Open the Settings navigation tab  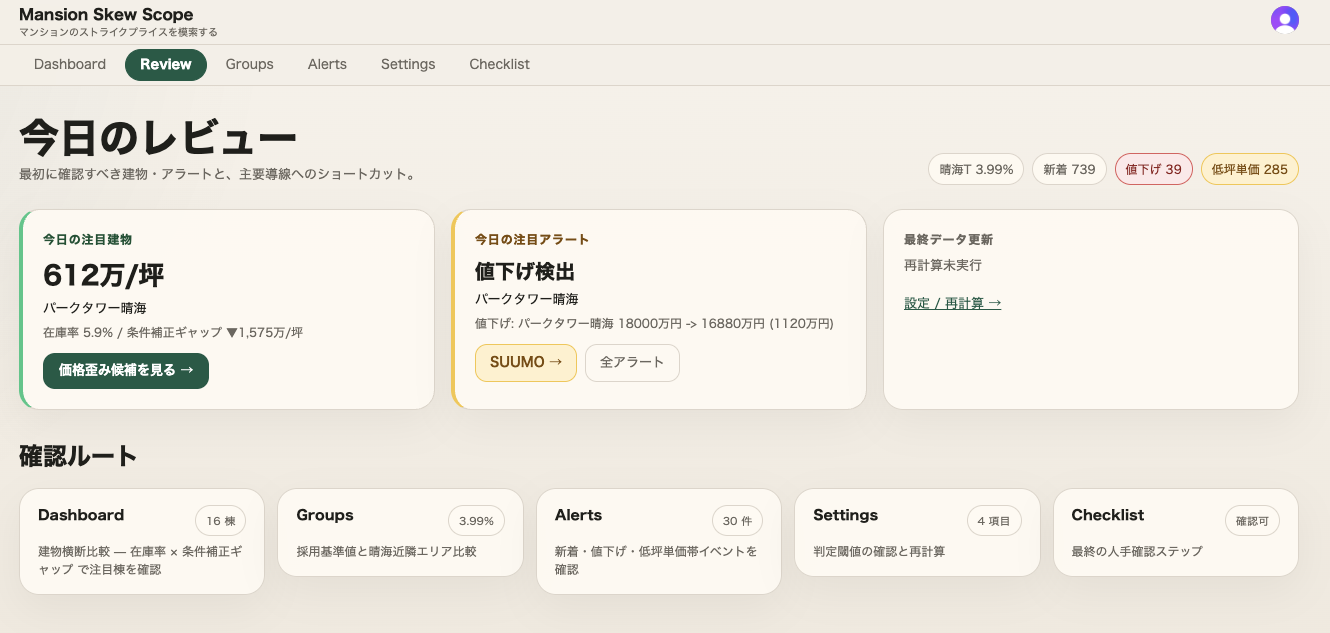pos(408,64)
